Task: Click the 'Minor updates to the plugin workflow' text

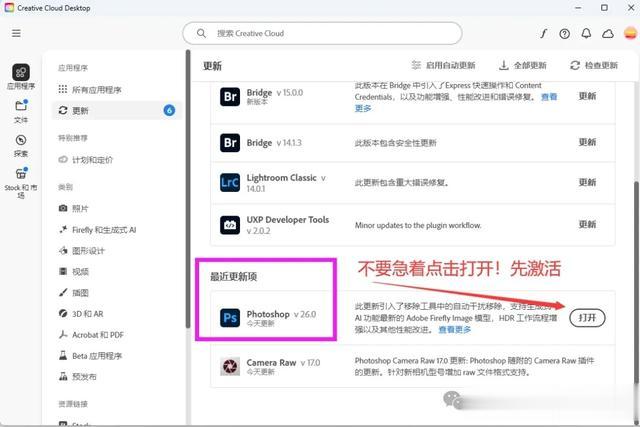Action: 418,225
